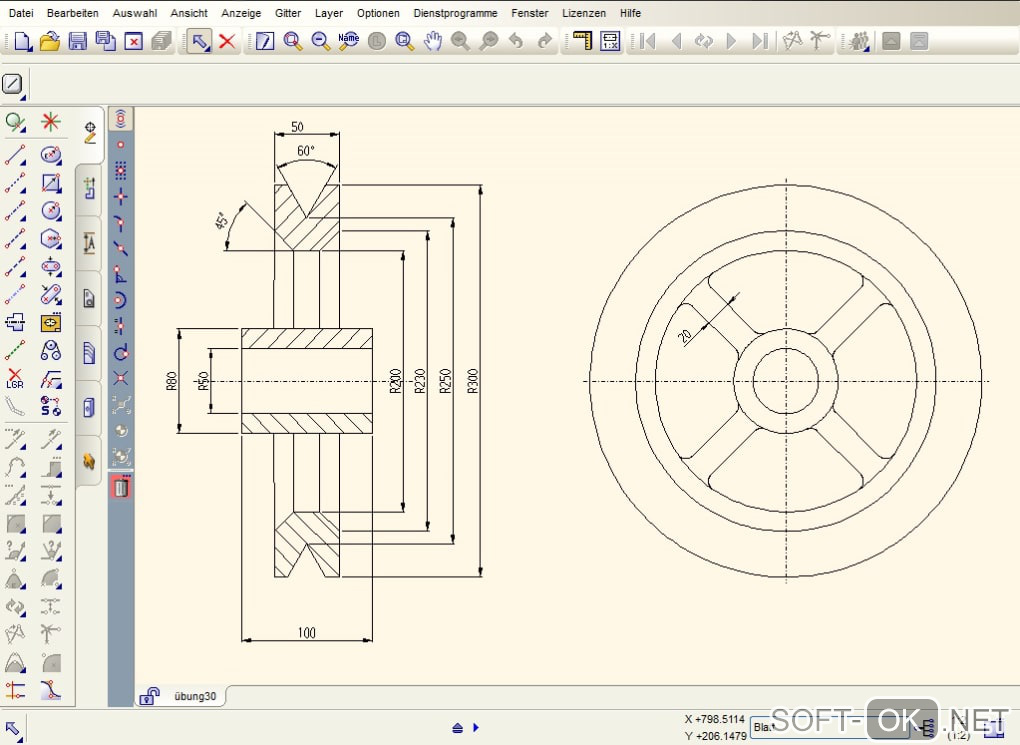Save the drawing with the floppy icon
Image resolution: width=1020 pixels, height=745 pixels.
[77, 41]
